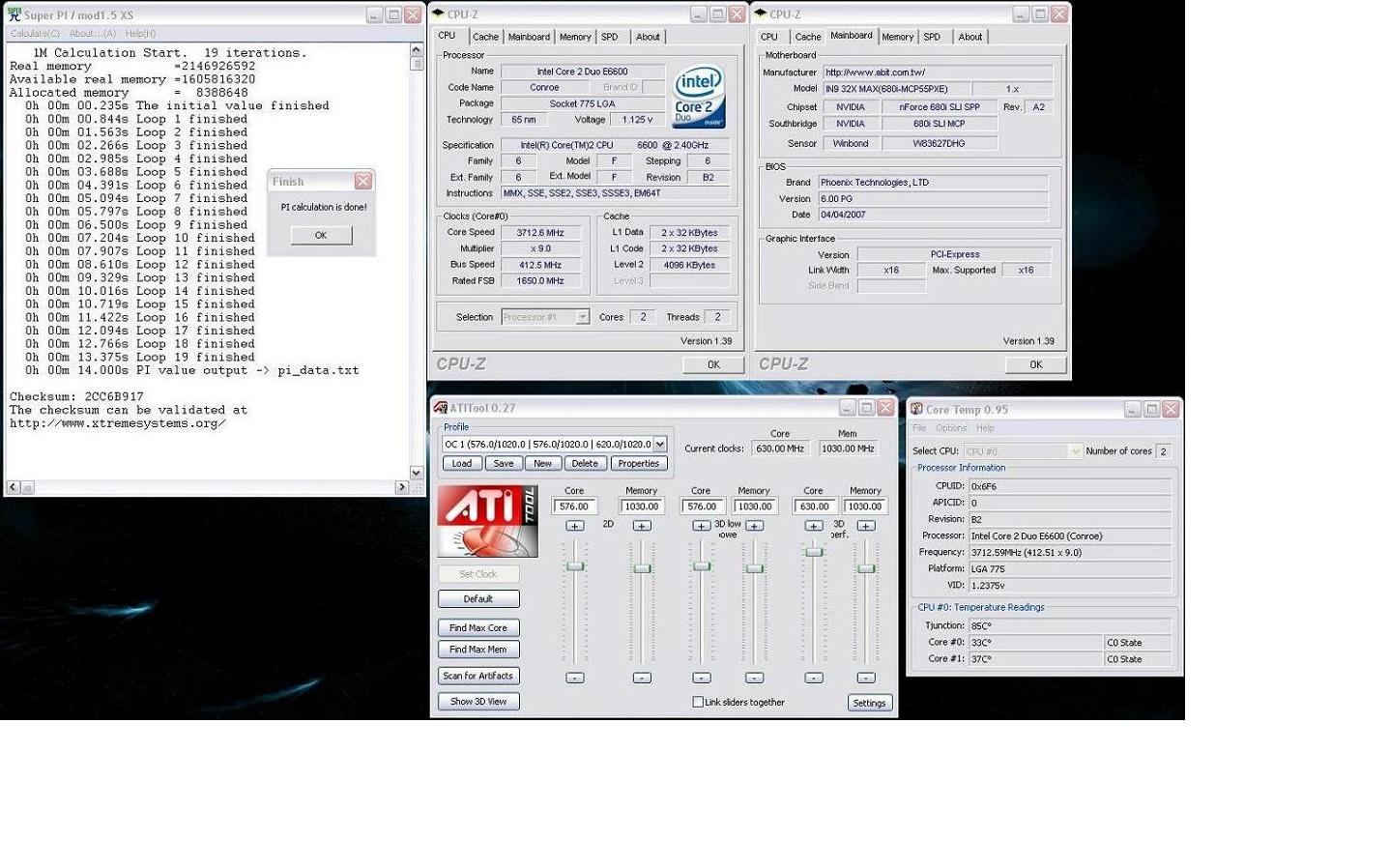Image resolution: width=1389 pixels, height=868 pixels.
Task: Click the 3D perf Core 630.00 field
Action: [814, 506]
